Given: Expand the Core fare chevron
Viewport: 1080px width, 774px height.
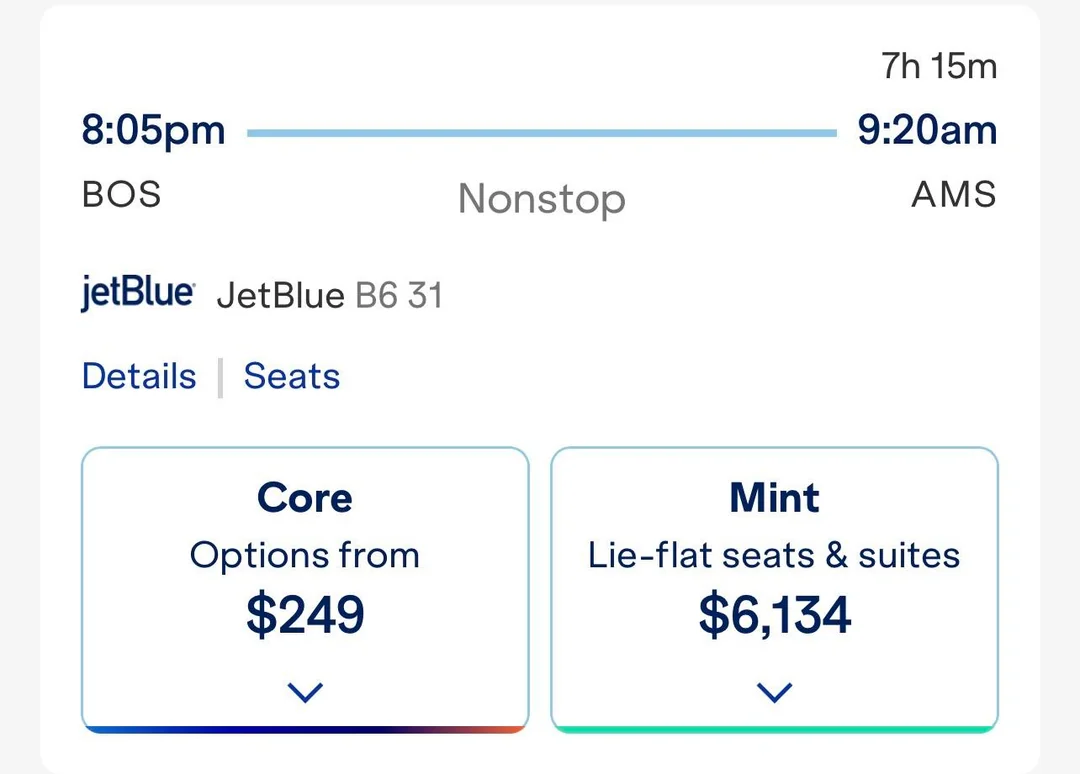Looking at the screenshot, I should 305,692.
